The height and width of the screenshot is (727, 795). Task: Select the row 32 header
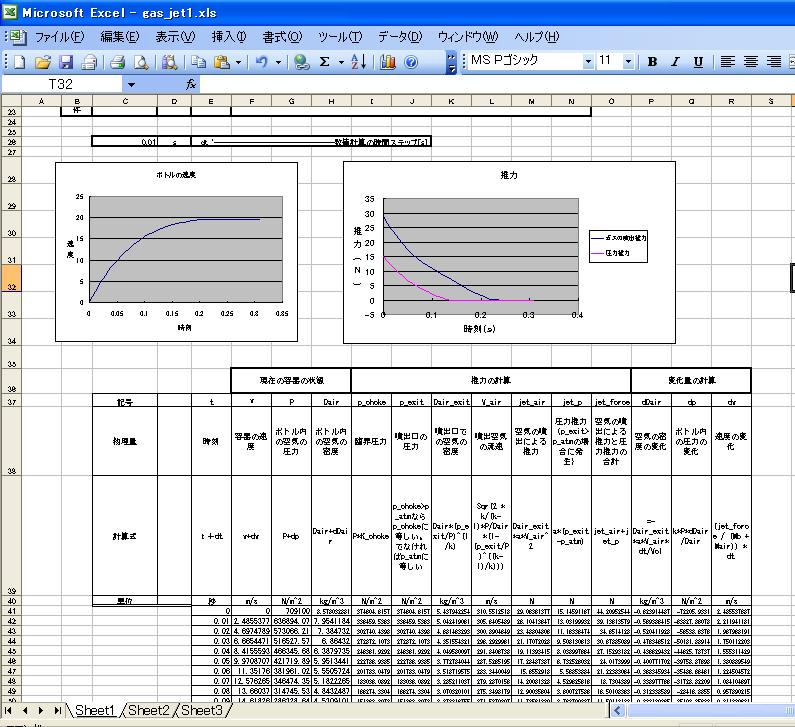(x=11, y=279)
